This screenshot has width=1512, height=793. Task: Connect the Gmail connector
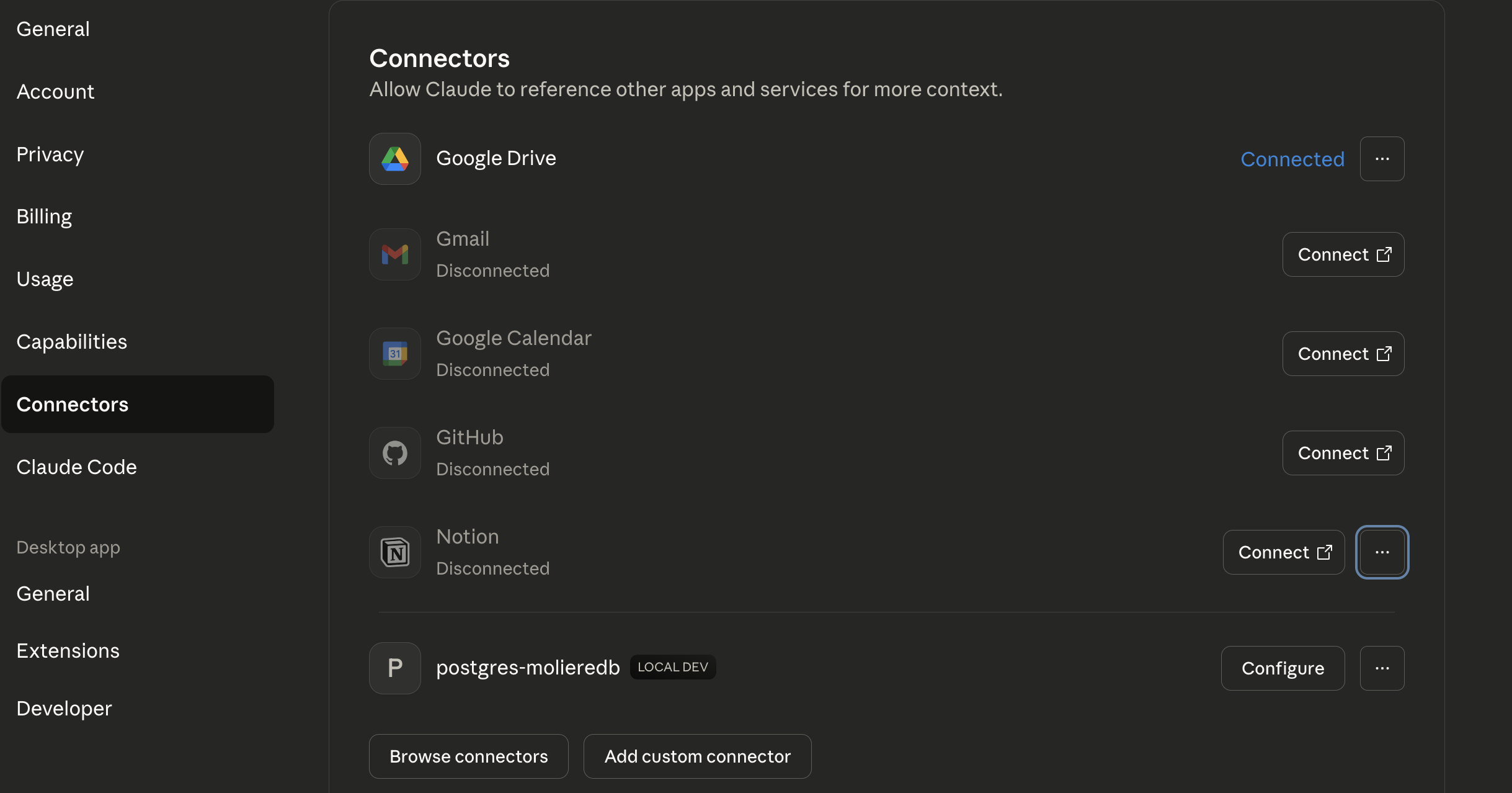coord(1343,254)
